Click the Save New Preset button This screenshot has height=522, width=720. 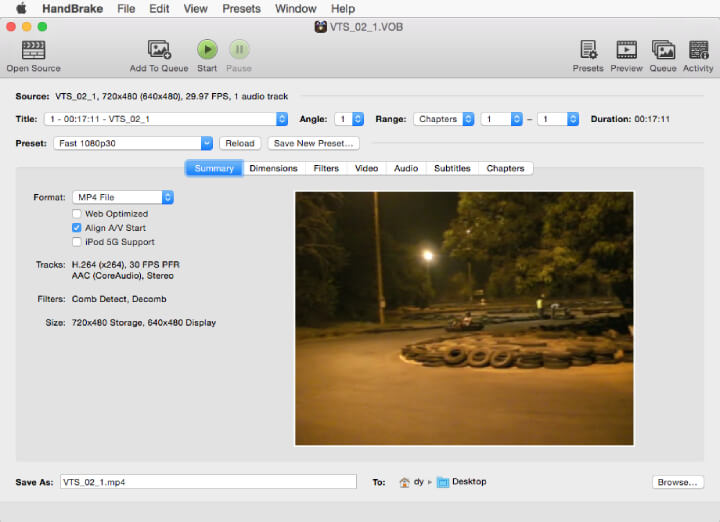tap(313, 143)
